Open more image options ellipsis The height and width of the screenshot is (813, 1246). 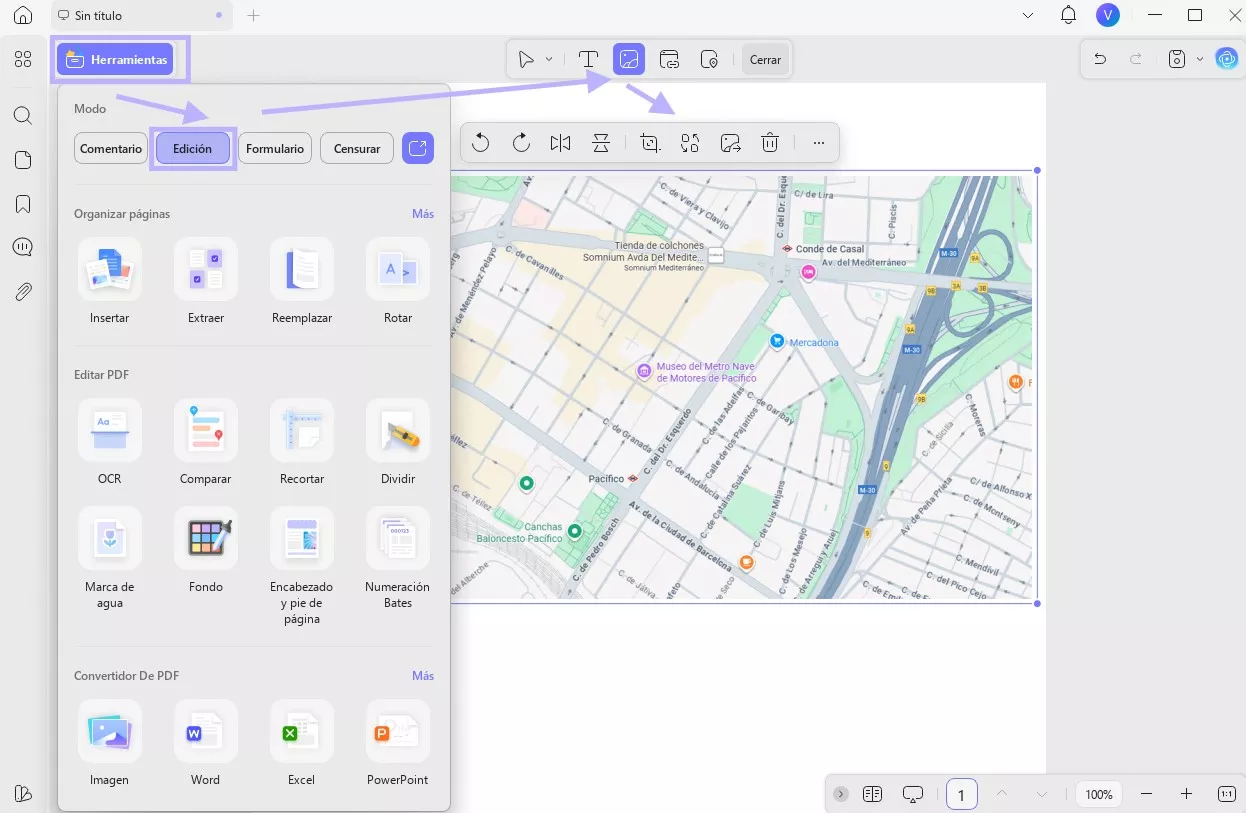pyautogui.click(x=819, y=143)
